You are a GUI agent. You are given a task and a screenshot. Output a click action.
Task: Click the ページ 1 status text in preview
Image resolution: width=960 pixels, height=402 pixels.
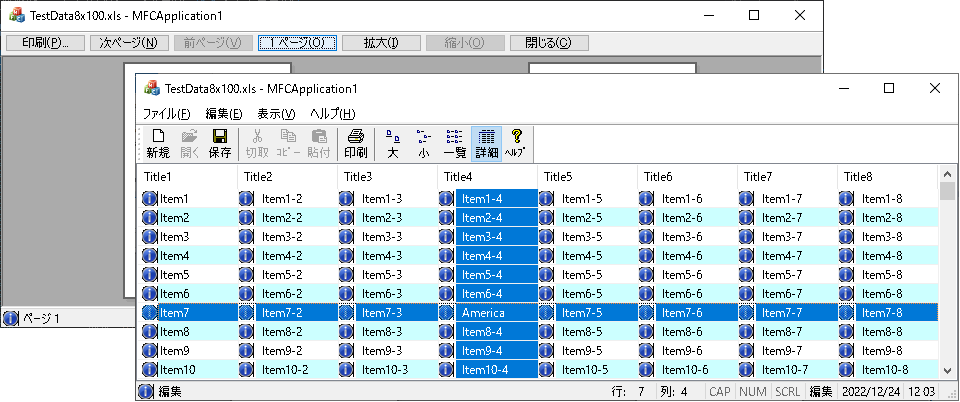click(41, 318)
